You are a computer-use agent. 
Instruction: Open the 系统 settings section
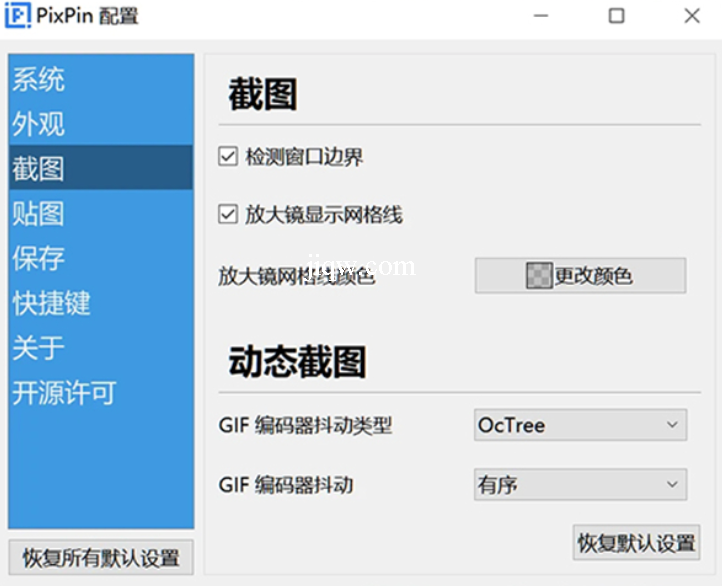pos(101,79)
